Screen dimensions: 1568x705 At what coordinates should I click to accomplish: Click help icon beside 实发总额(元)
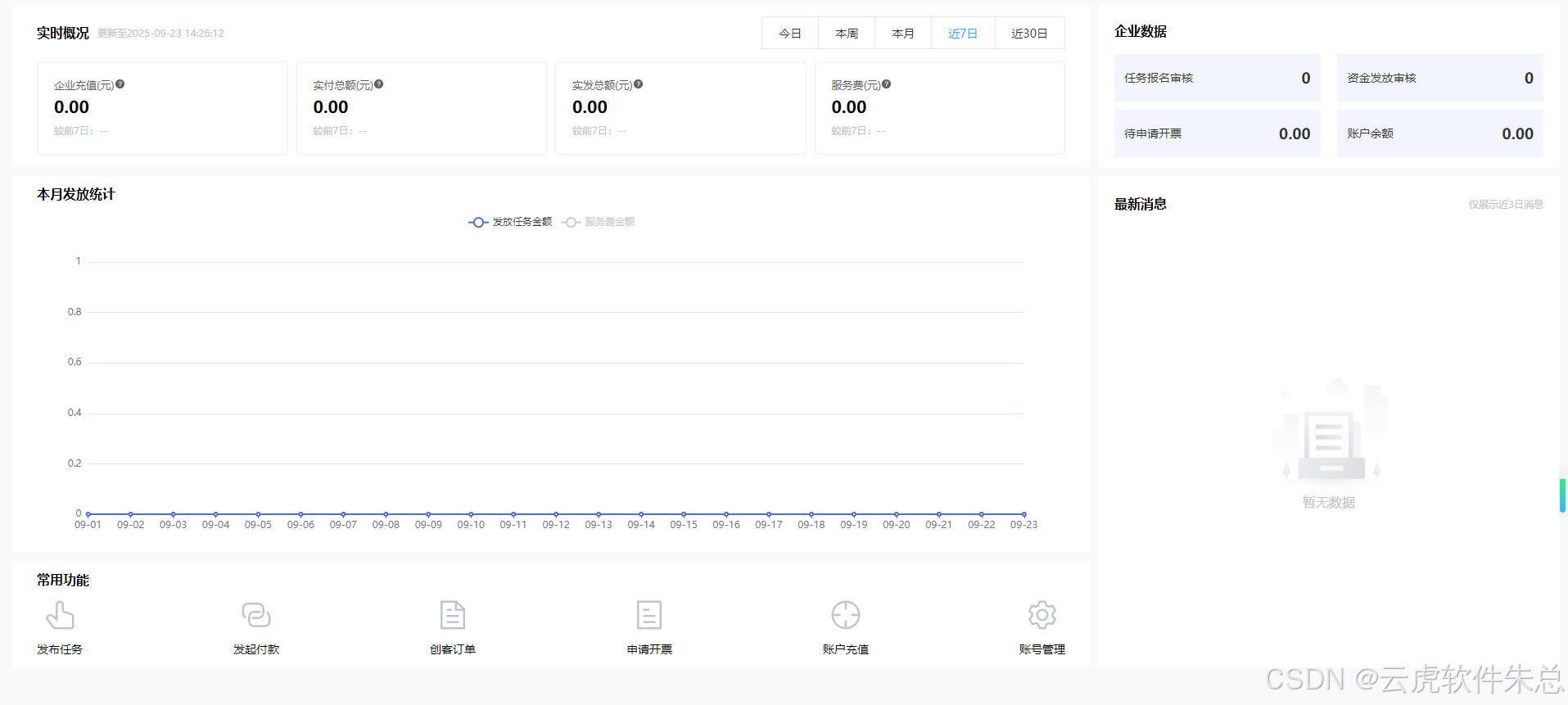pos(639,84)
